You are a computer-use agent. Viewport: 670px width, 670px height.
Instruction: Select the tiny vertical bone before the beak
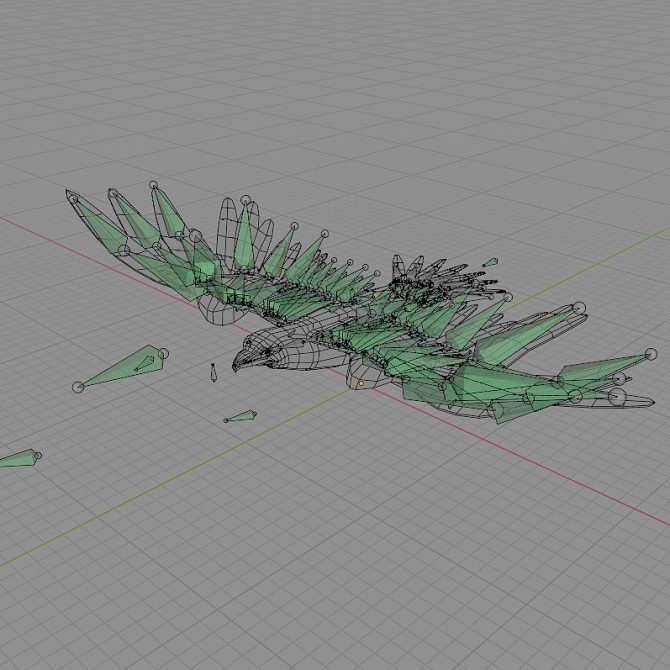point(213,372)
